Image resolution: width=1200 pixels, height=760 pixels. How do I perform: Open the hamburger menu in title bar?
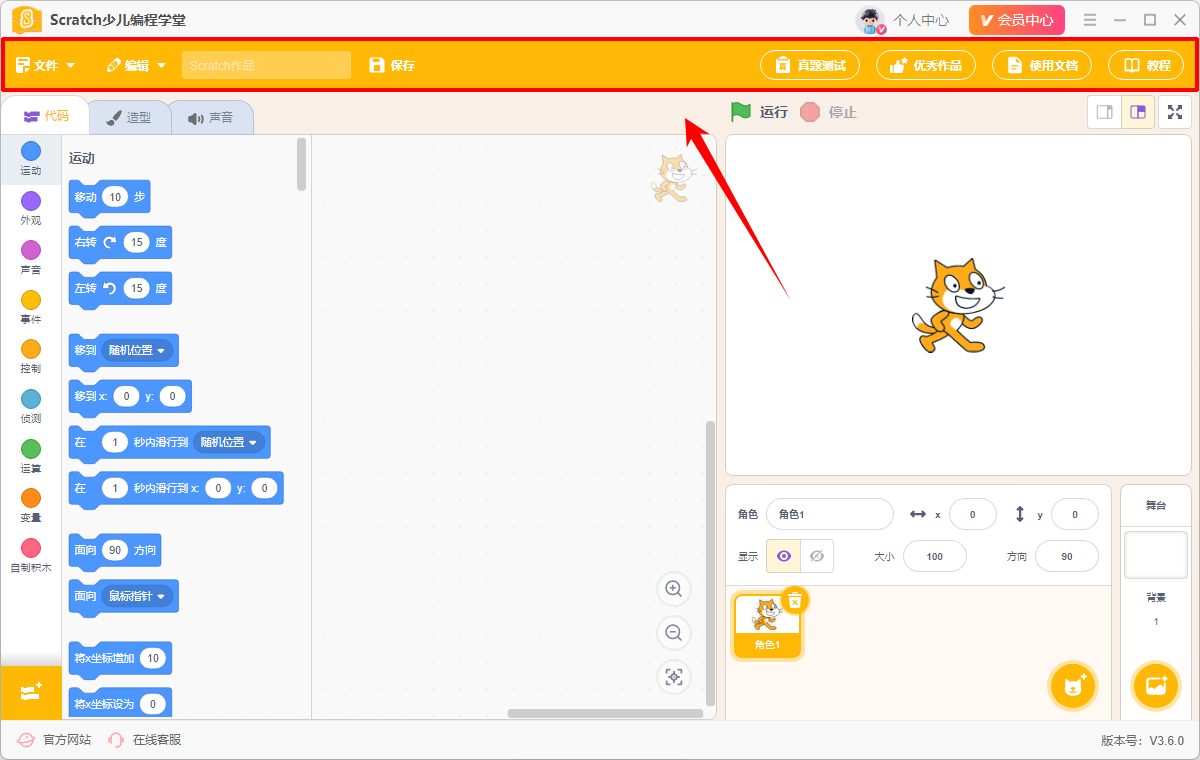[1090, 20]
